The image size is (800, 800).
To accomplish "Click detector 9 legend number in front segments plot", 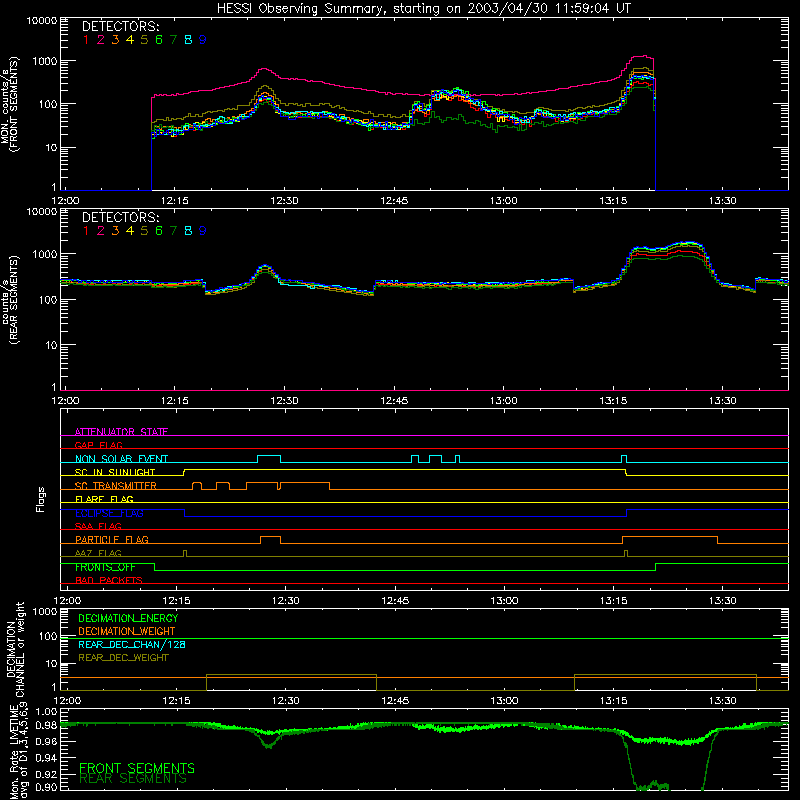I will pos(203,40).
